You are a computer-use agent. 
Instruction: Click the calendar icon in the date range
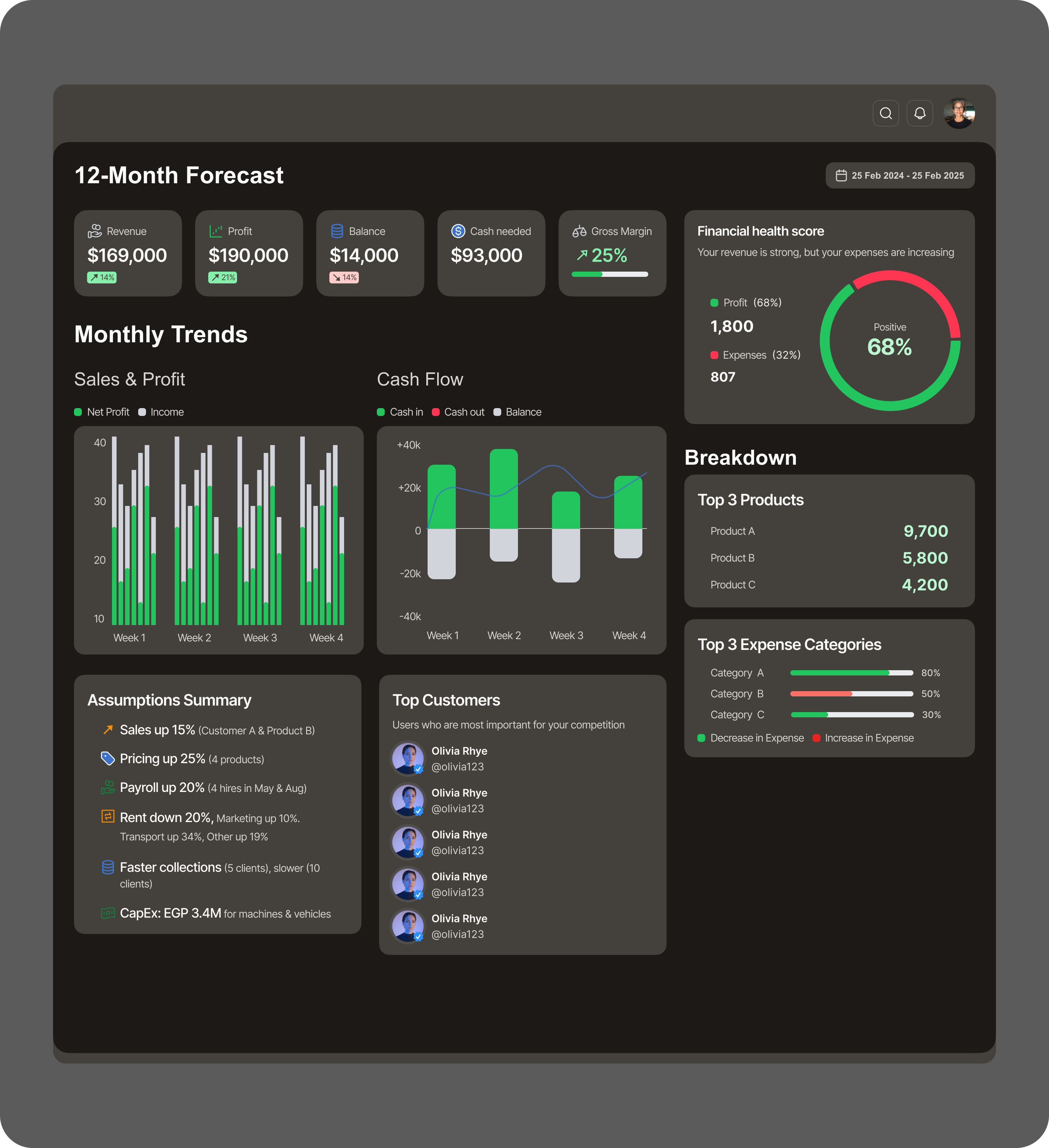pos(842,175)
